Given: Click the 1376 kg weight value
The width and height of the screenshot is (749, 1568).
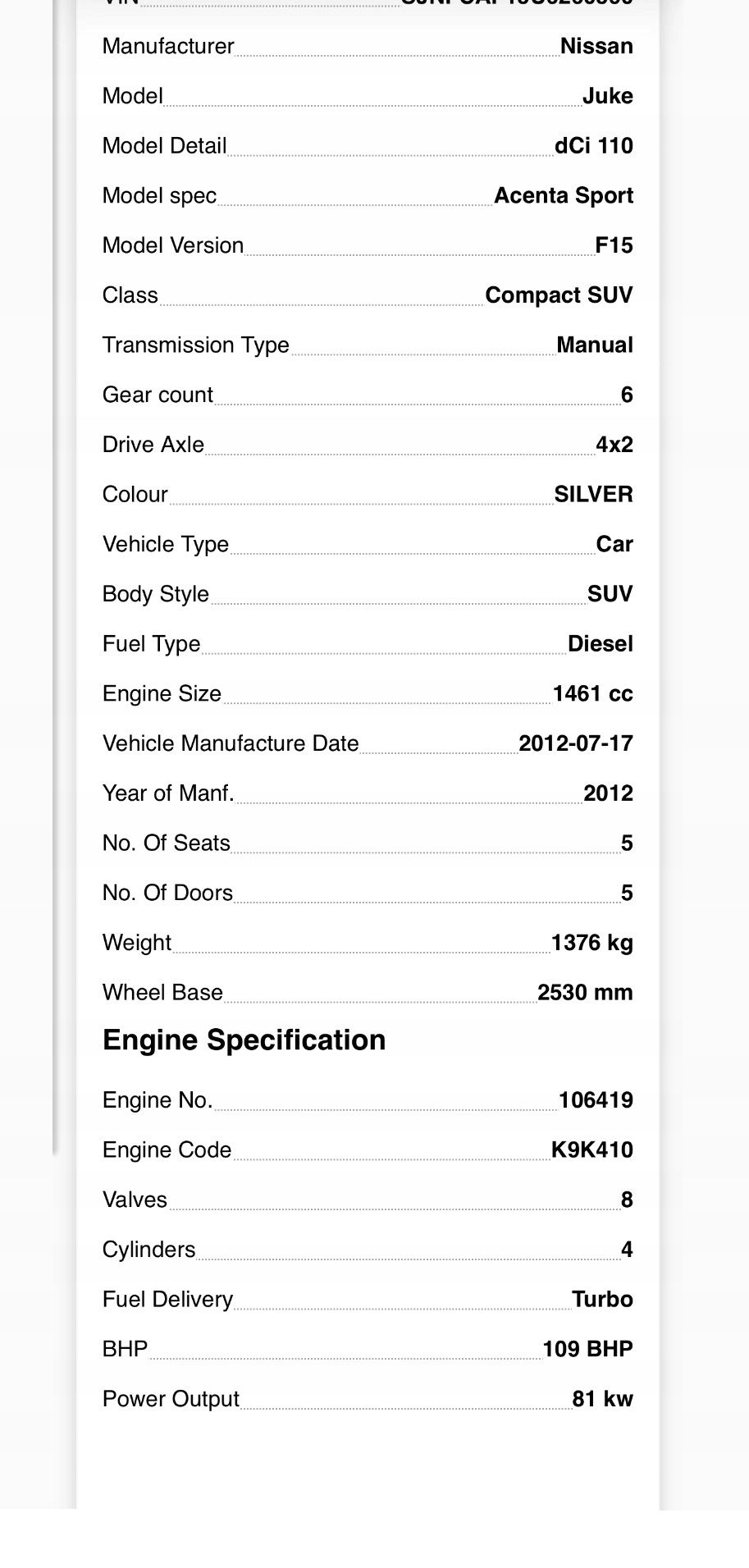Looking at the screenshot, I should click(592, 943).
